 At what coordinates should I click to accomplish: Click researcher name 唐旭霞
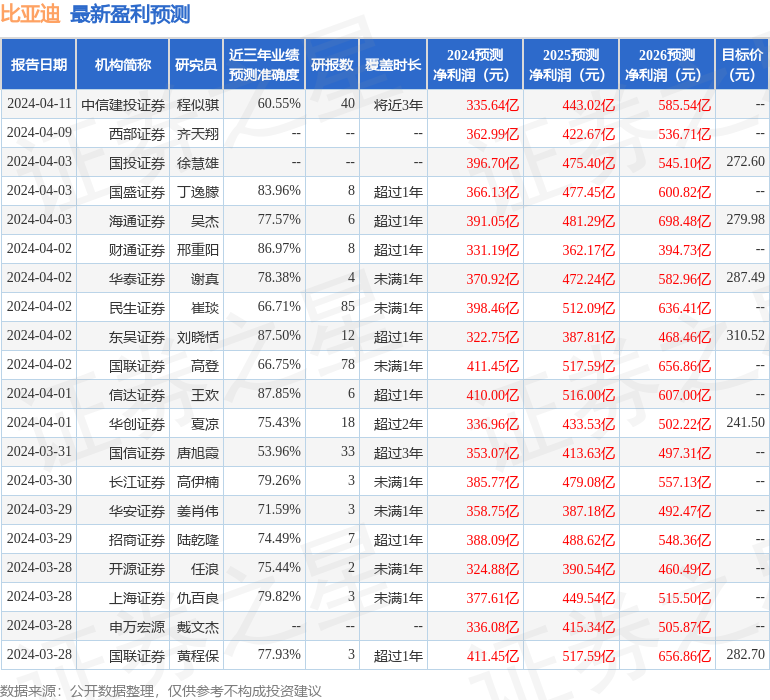pos(198,452)
